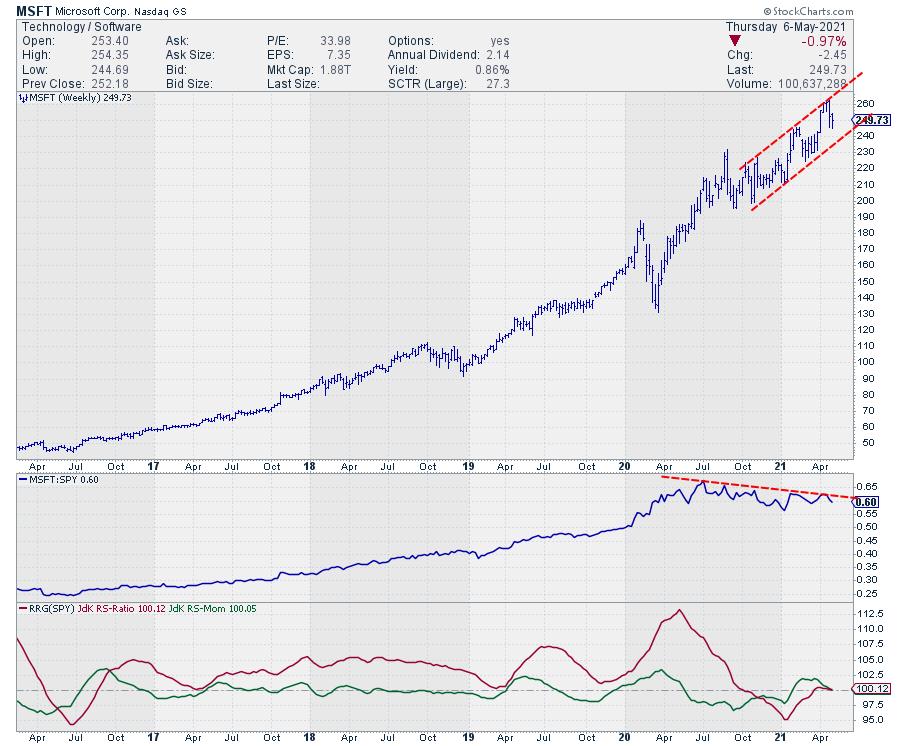Click the MSFT:SPY blue line legend marker
Screen dimensions: 900x746
pos(23,480)
